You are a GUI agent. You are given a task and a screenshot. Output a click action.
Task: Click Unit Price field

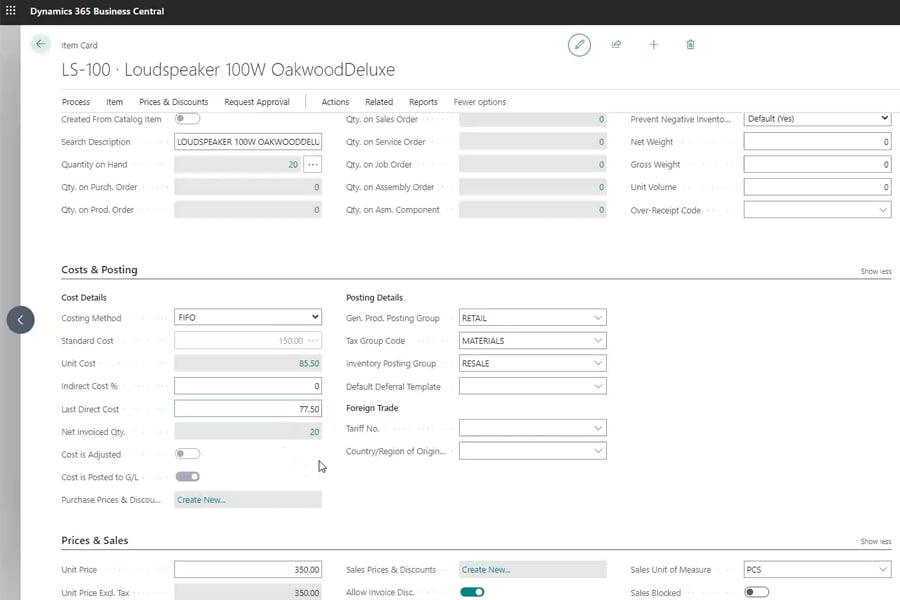tap(248, 570)
